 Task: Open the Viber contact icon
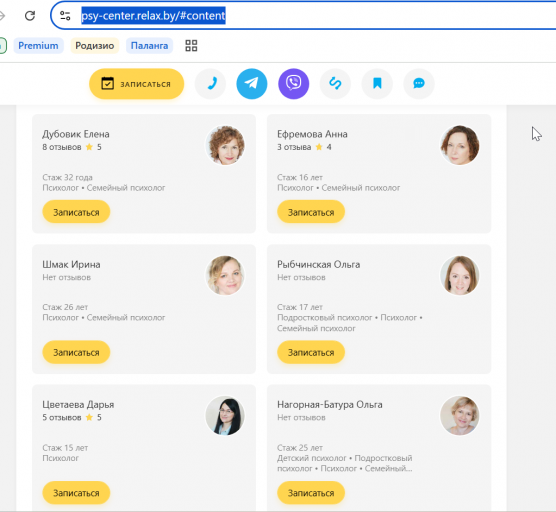point(294,84)
